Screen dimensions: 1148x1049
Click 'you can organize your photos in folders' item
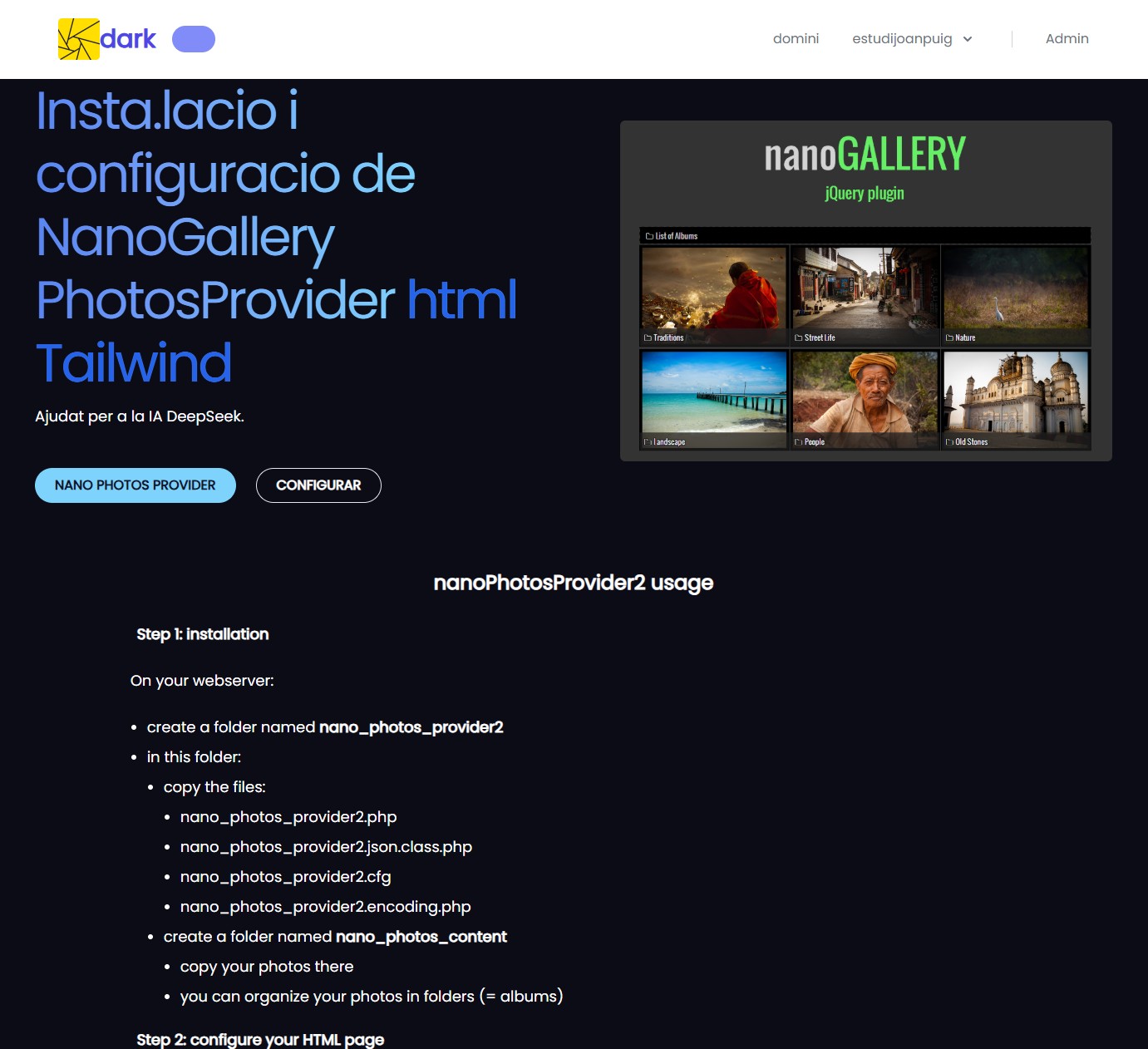[x=372, y=997]
